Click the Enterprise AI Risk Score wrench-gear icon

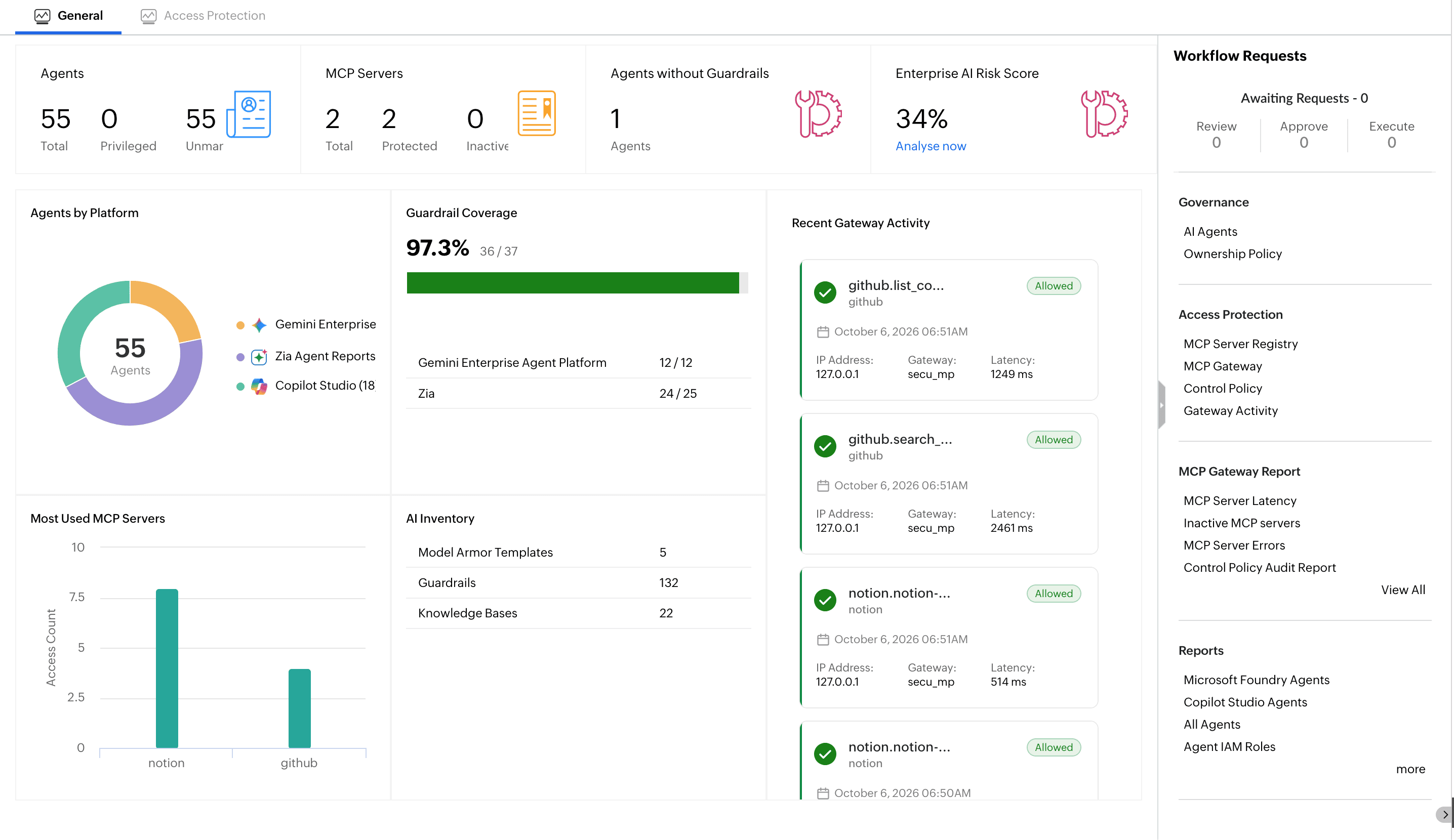tap(1104, 113)
